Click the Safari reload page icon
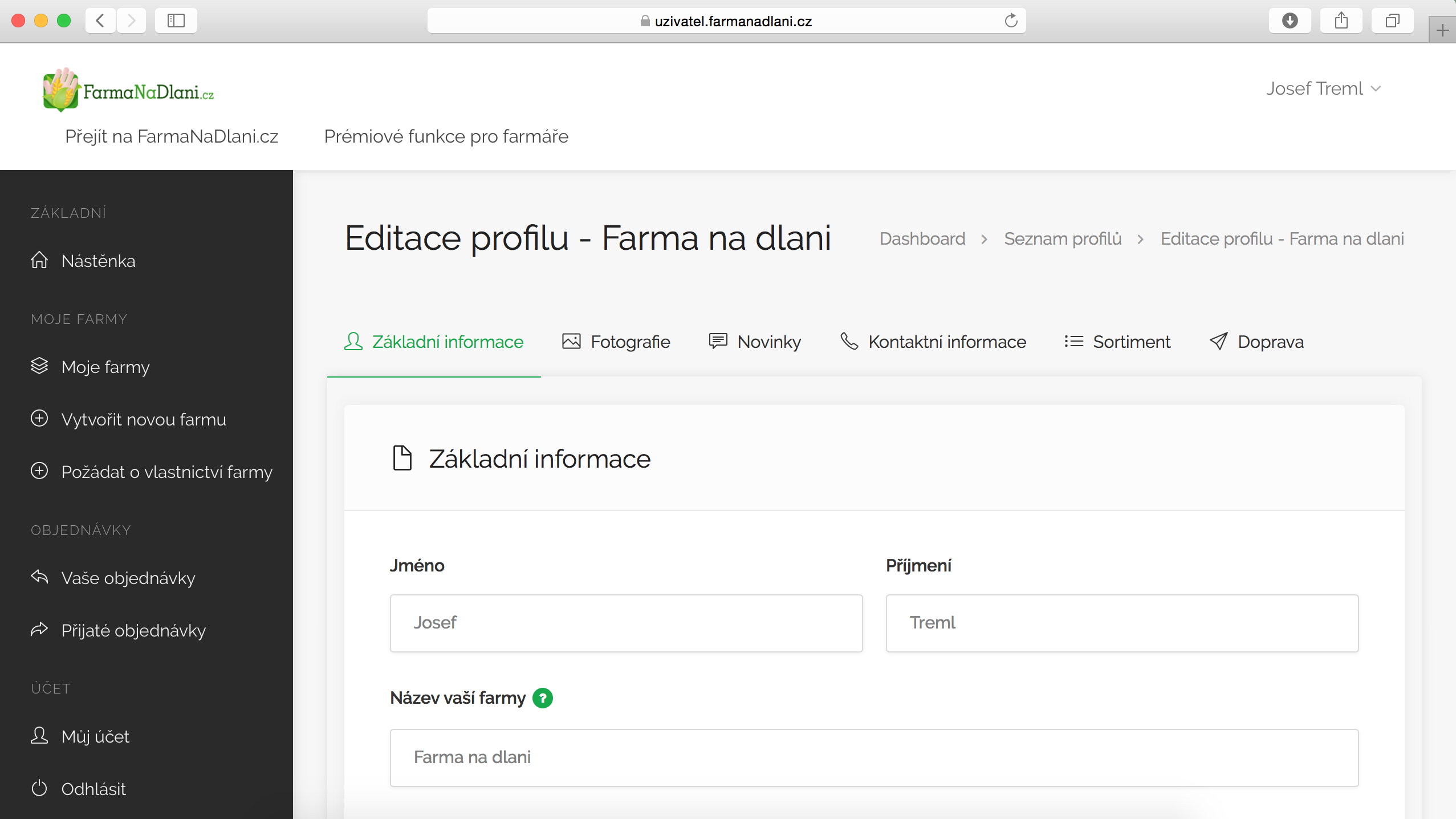Viewport: 1456px width, 819px height. click(1011, 21)
